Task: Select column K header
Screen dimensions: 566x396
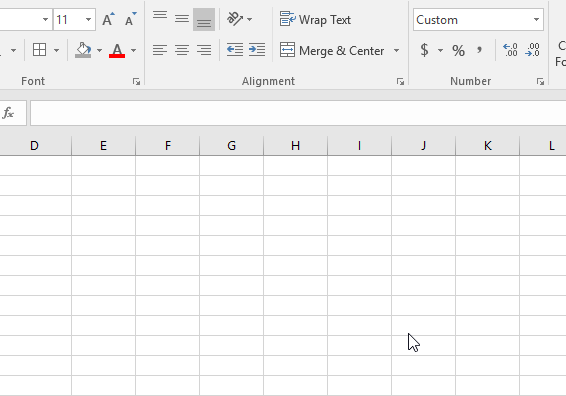Action: [488, 146]
